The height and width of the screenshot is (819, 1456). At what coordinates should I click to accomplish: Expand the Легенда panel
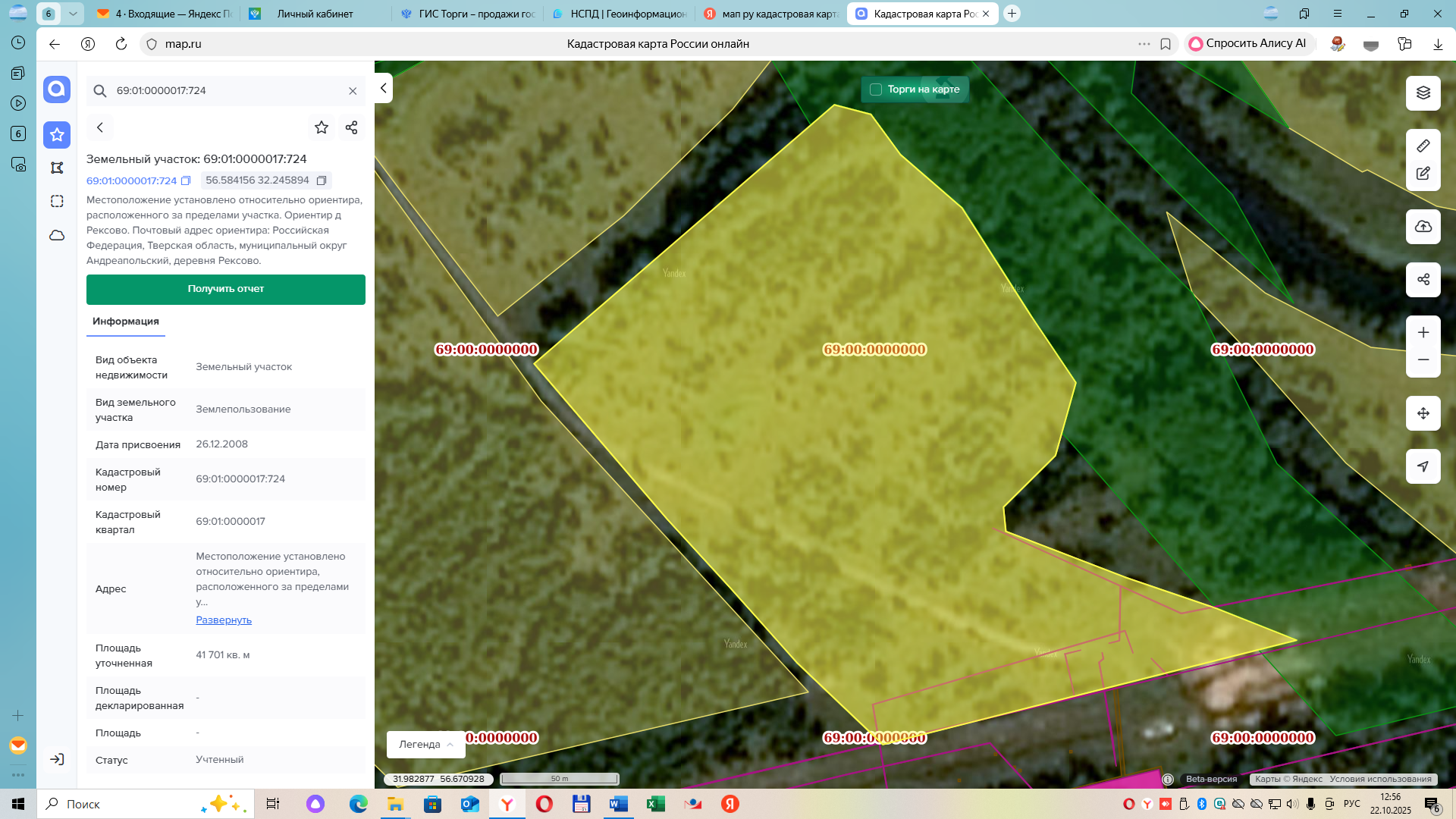point(425,744)
